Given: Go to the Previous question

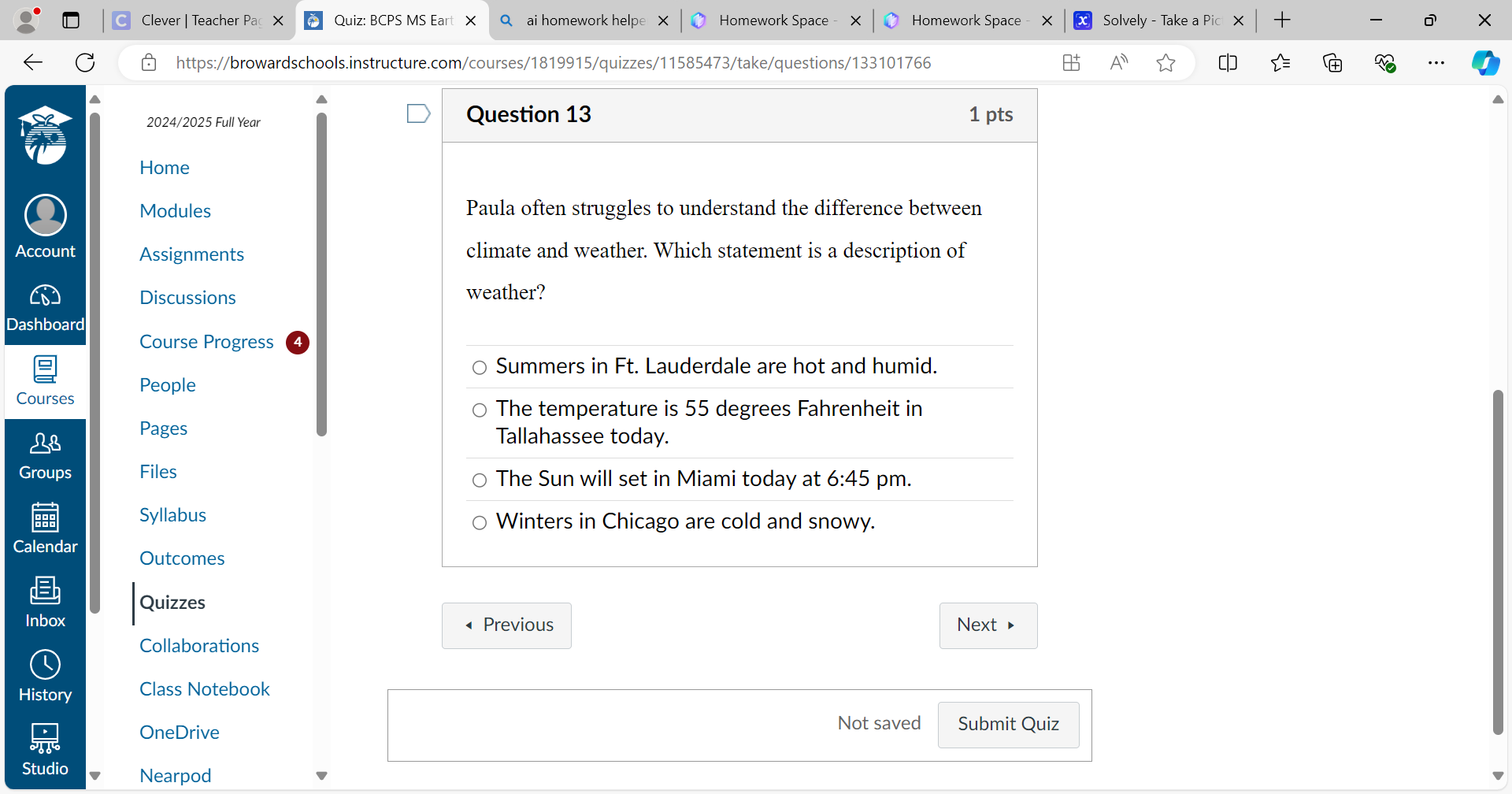Looking at the screenshot, I should click(x=506, y=625).
